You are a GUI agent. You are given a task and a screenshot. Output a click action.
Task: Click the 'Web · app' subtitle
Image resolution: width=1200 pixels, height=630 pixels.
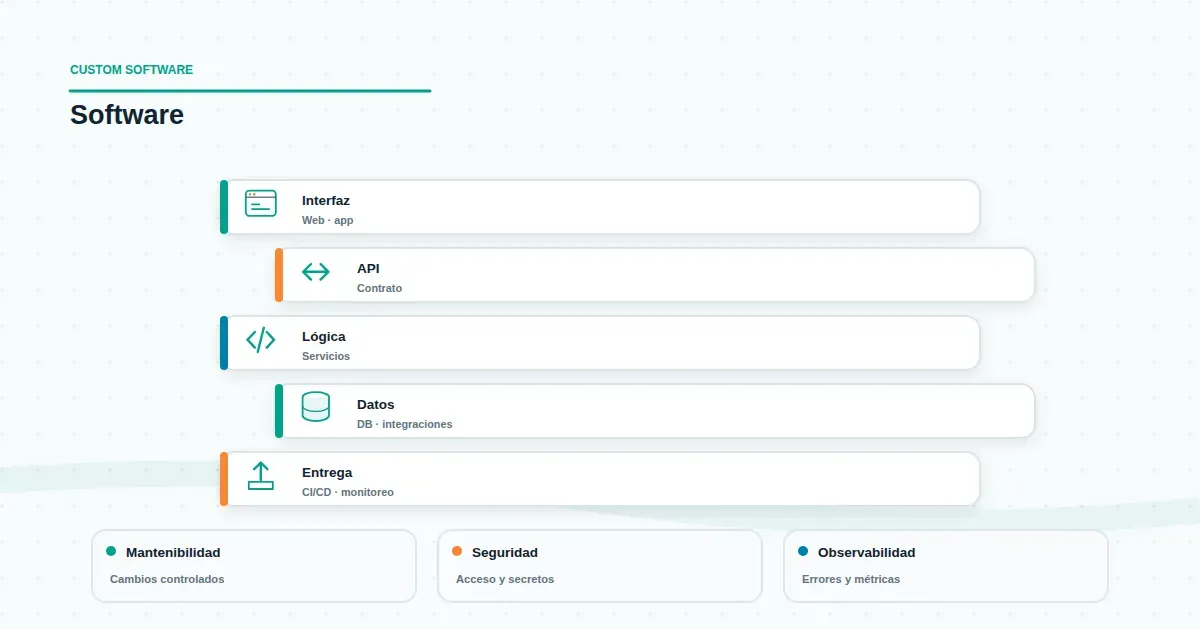tap(328, 220)
